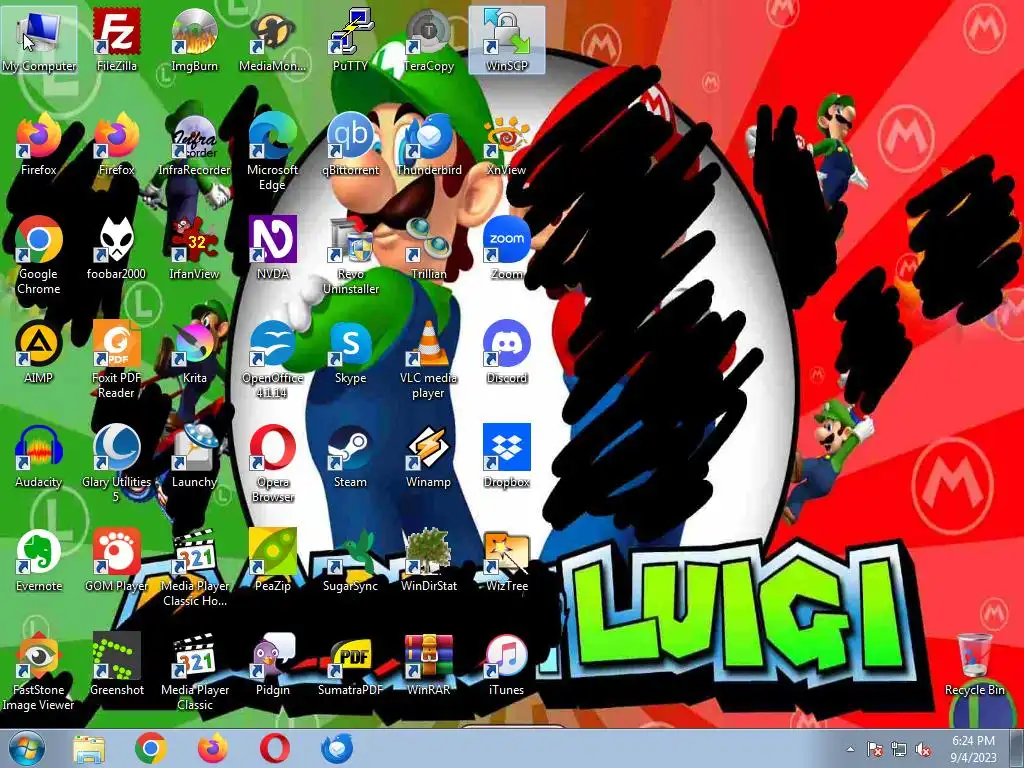
Task: Click the PeaZip desktop shortcut
Action: click(x=272, y=561)
